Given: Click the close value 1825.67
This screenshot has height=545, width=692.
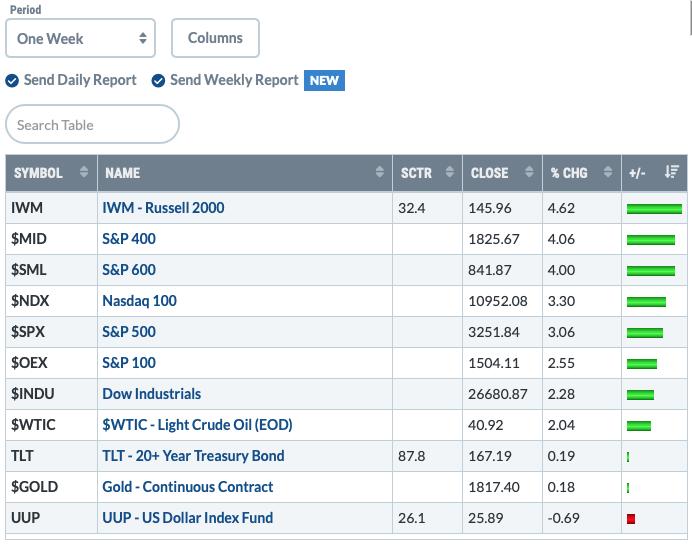Looking at the screenshot, I should point(494,239).
